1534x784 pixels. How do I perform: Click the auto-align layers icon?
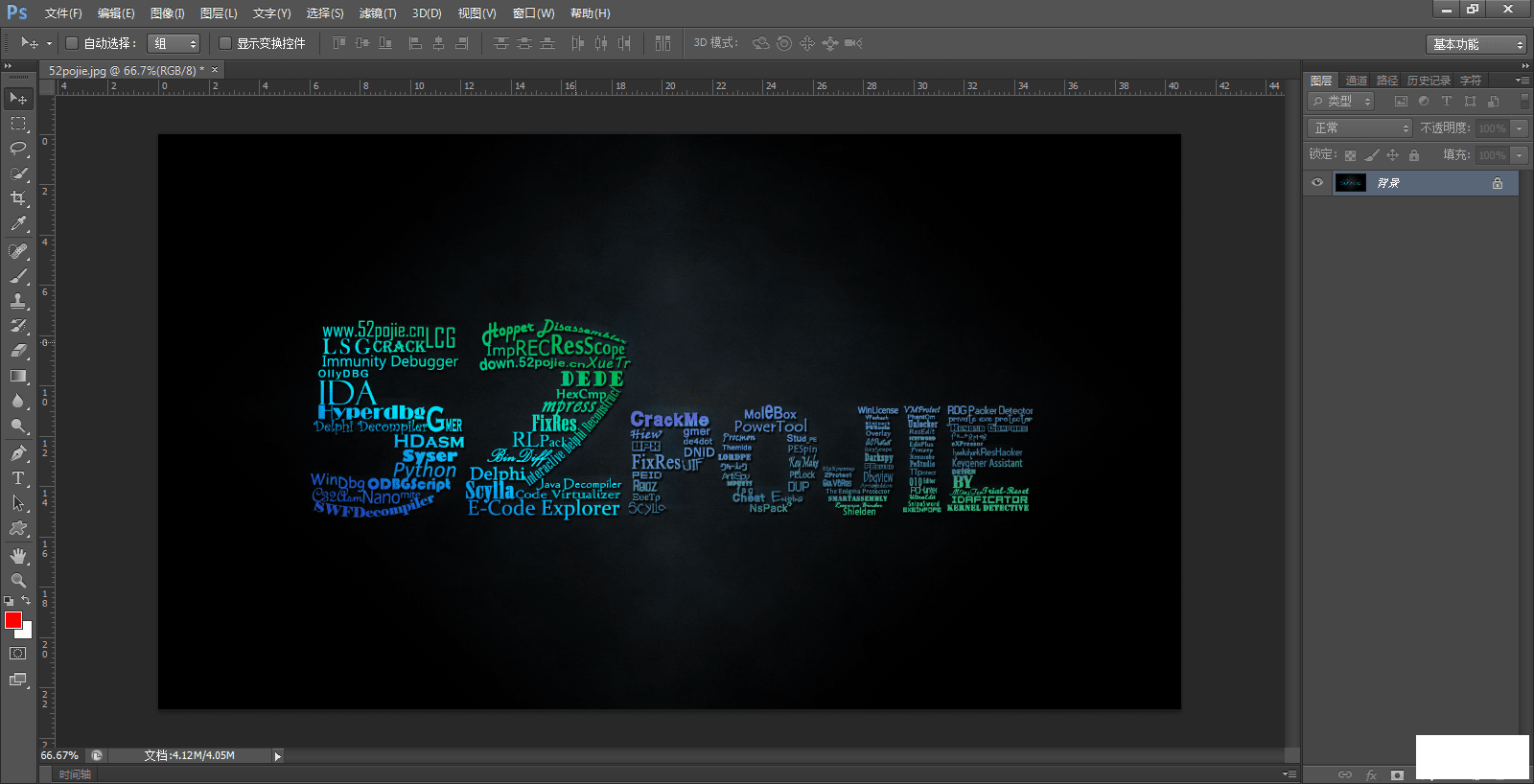(x=662, y=43)
